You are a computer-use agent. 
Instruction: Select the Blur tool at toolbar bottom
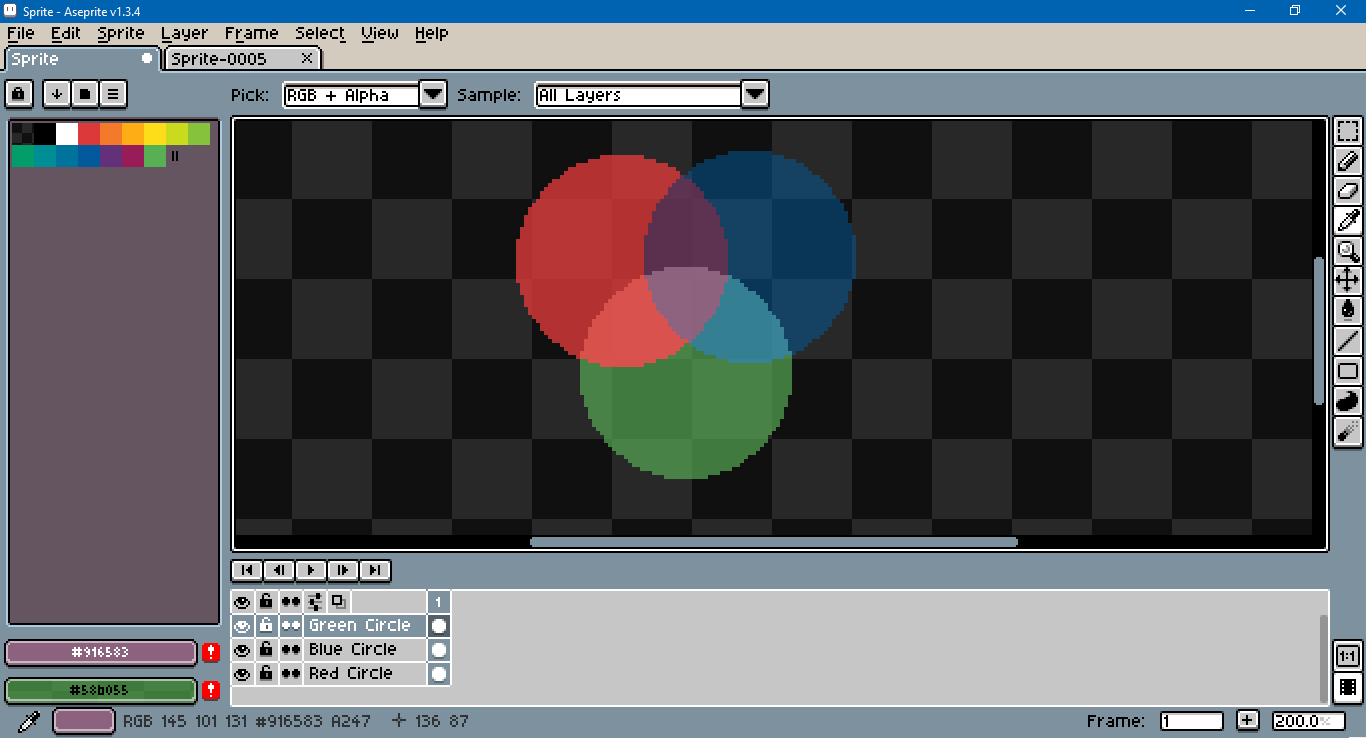tap(1348, 431)
